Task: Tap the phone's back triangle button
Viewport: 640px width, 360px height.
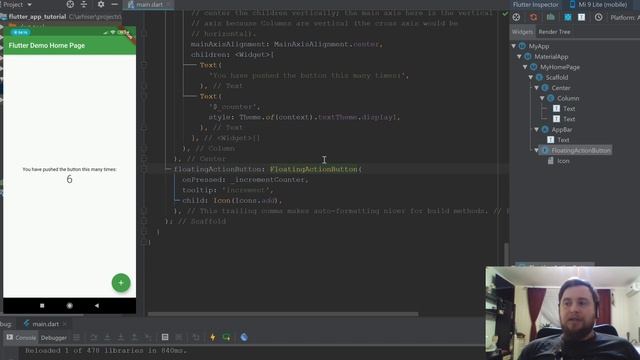Action: point(96,305)
